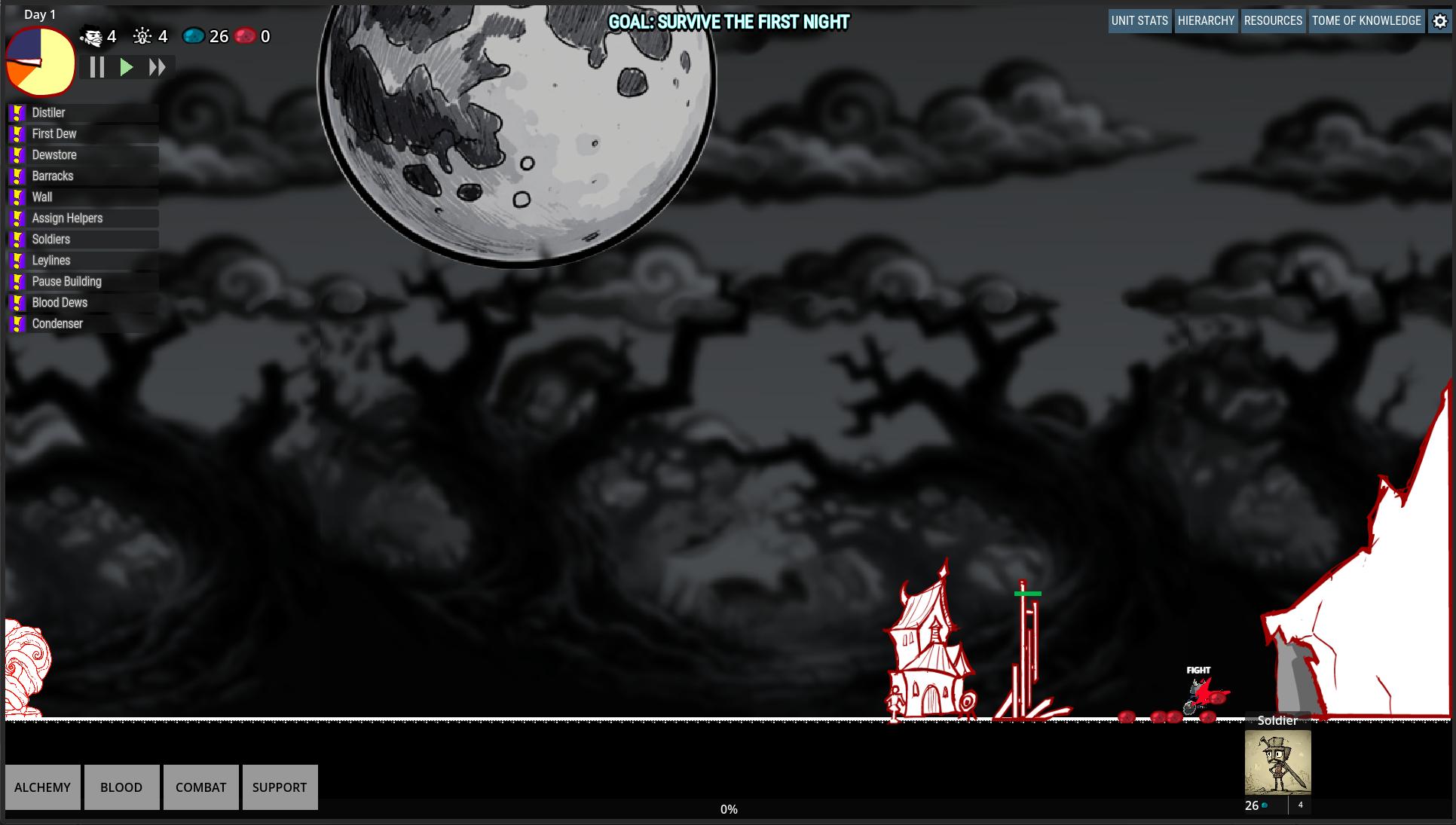Open Tome of Knowledge
Image resolution: width=1456 pixels, height=825 pixels.
tap(1366, 21)
